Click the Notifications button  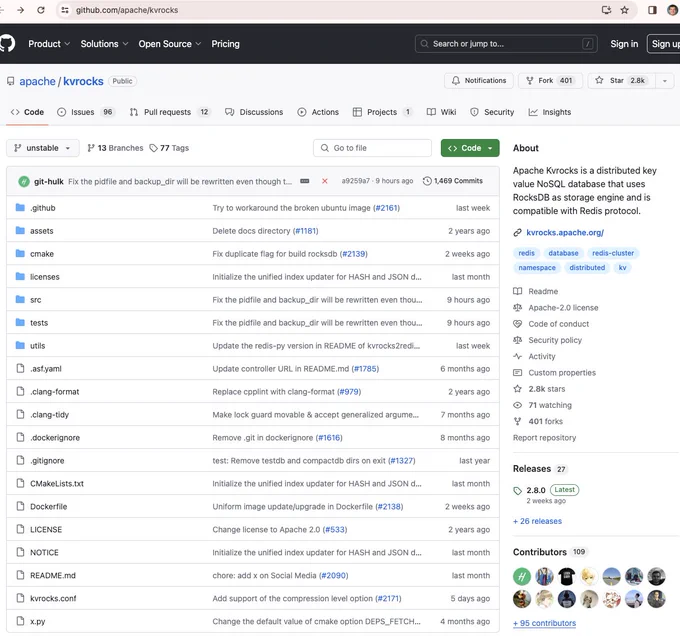479,81
